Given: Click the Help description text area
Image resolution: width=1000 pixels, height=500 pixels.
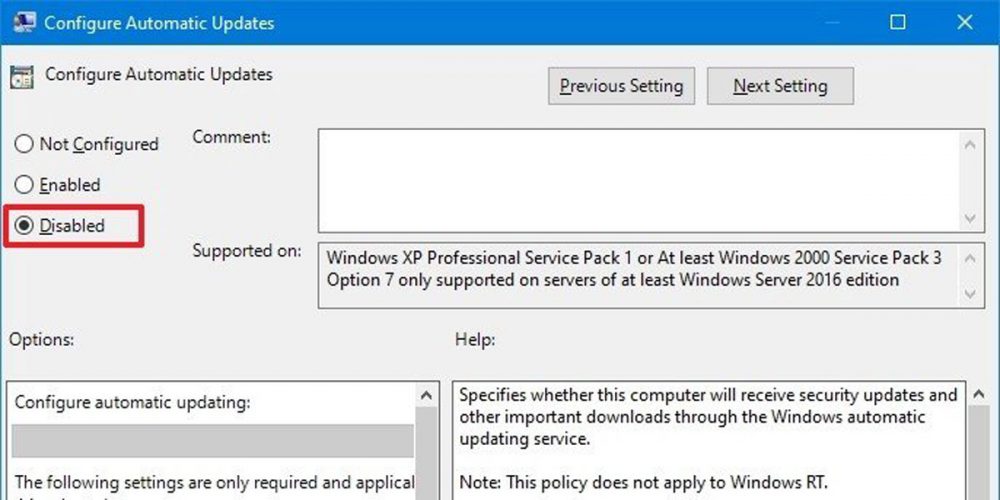Looking at the screenshot, I should [705, 440].
